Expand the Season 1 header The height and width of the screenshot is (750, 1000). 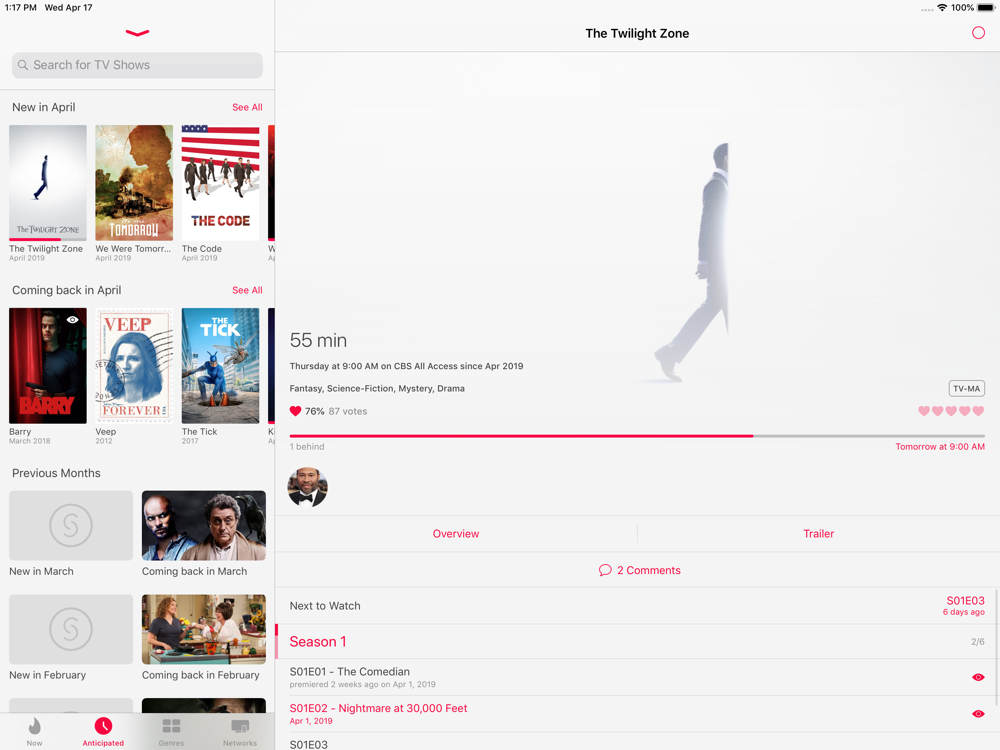[637, 642]
